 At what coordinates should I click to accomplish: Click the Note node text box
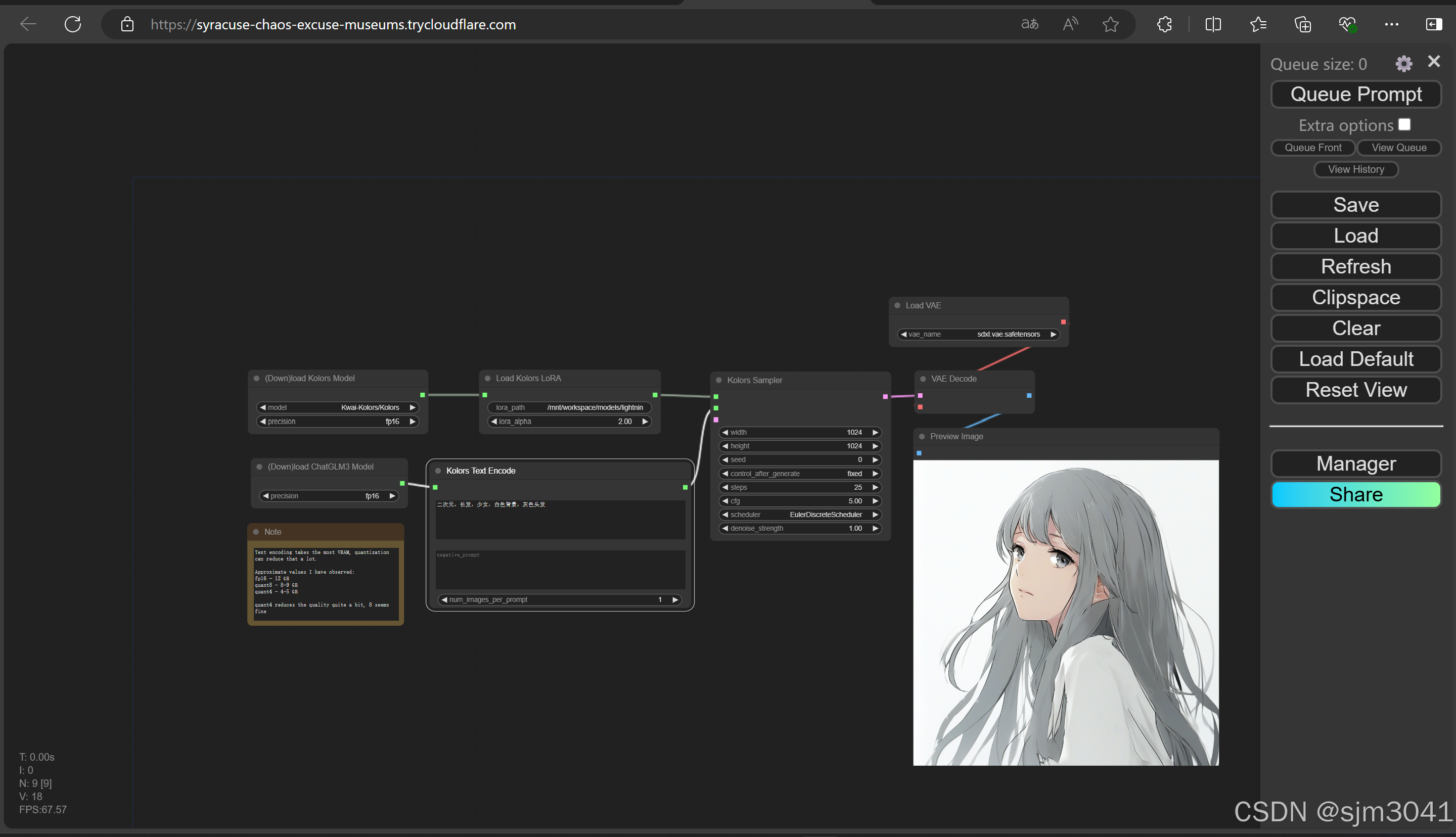[x=326, y=583]
